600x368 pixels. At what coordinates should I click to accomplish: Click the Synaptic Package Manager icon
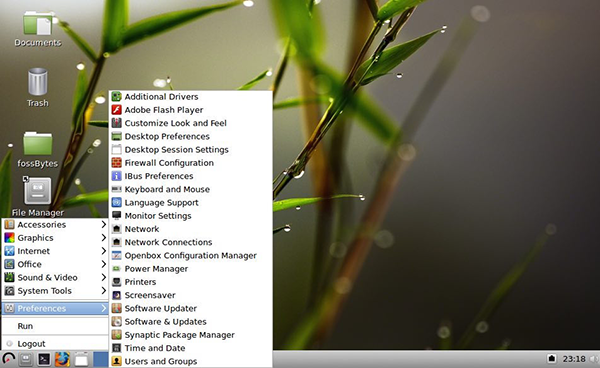point(116,335)
